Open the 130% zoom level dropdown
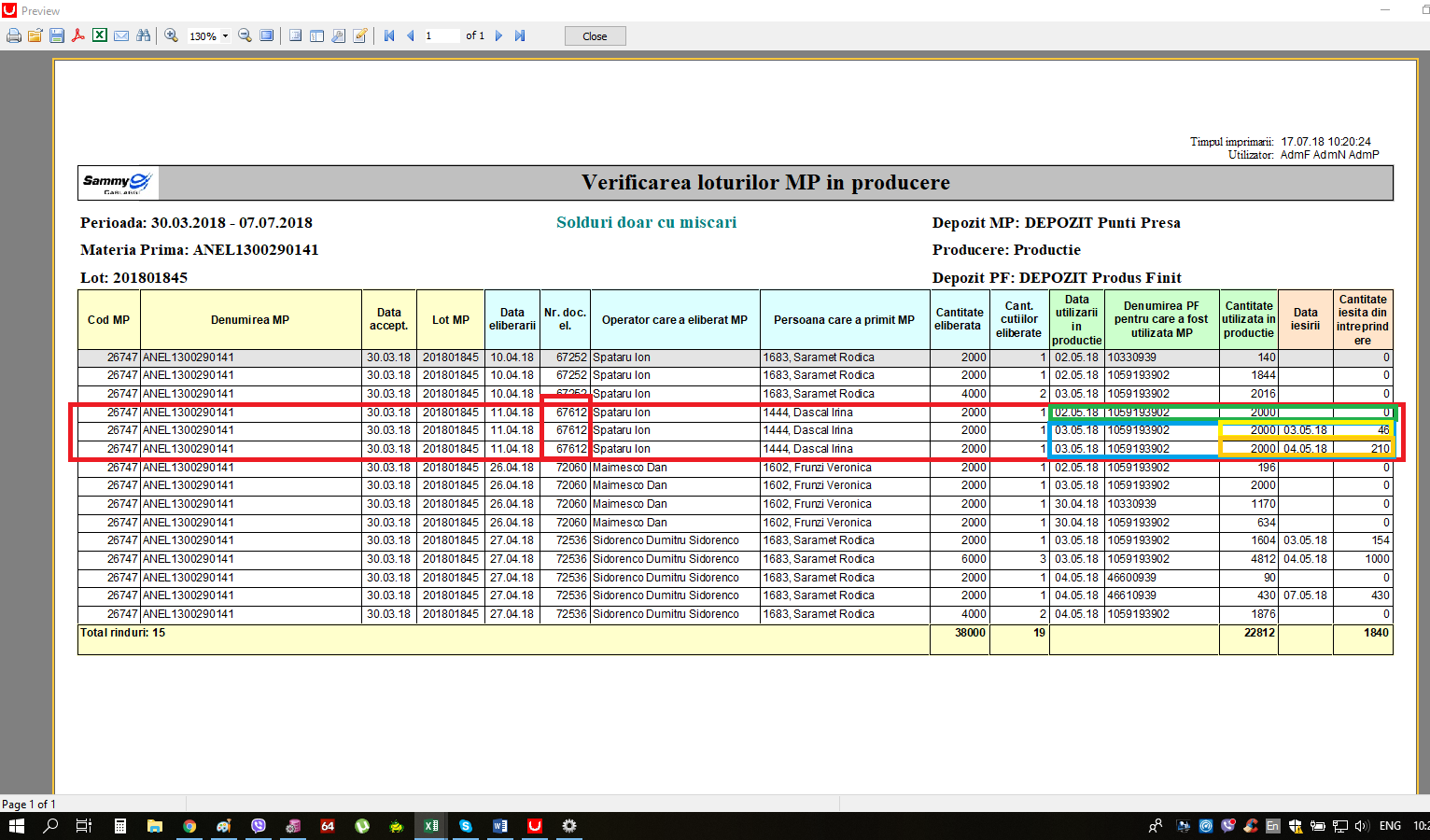Screen dimensions: 1430x840 (x=225, y=36)
